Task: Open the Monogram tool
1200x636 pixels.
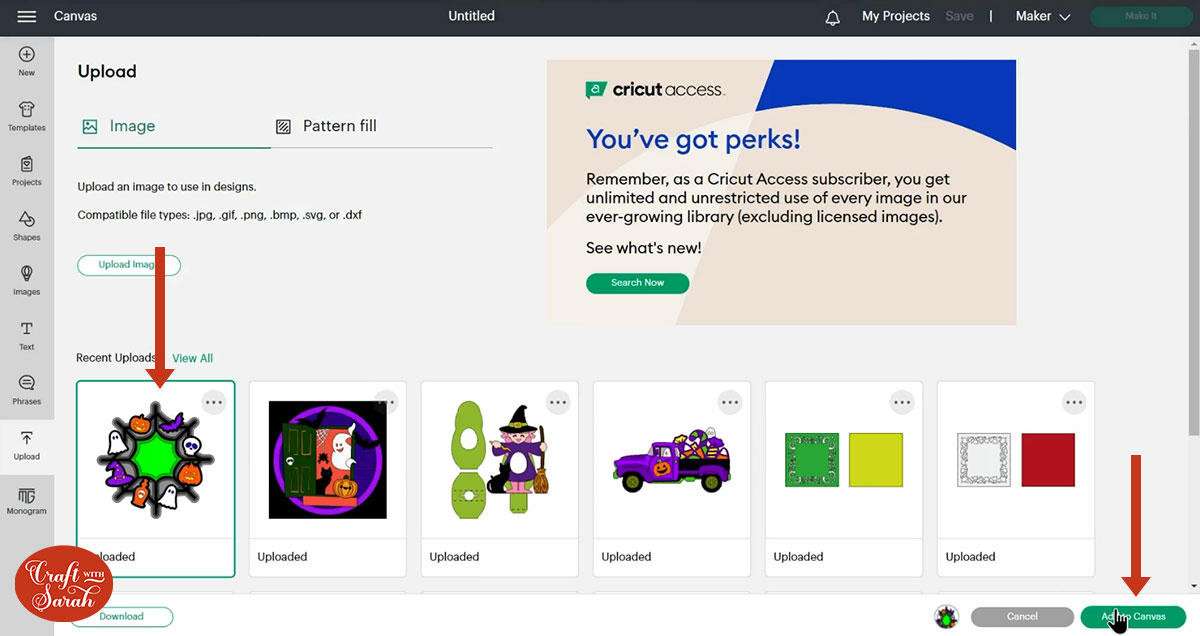Action: click(27, 500)
